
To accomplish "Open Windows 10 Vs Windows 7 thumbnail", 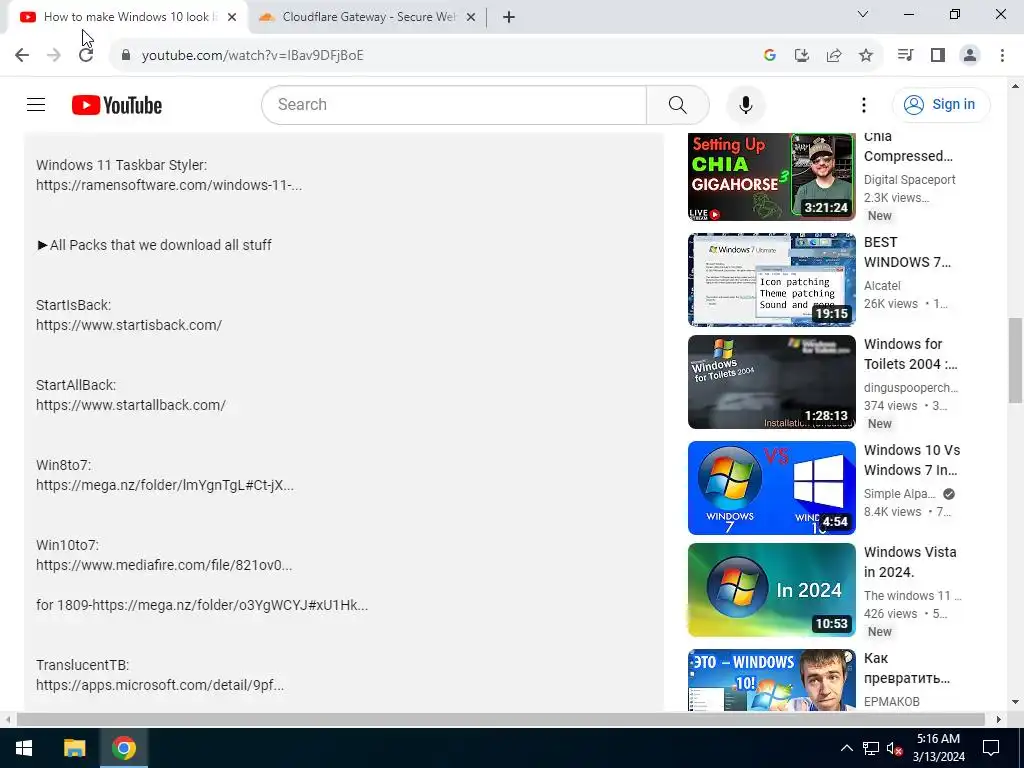I will tap(771, 488).
